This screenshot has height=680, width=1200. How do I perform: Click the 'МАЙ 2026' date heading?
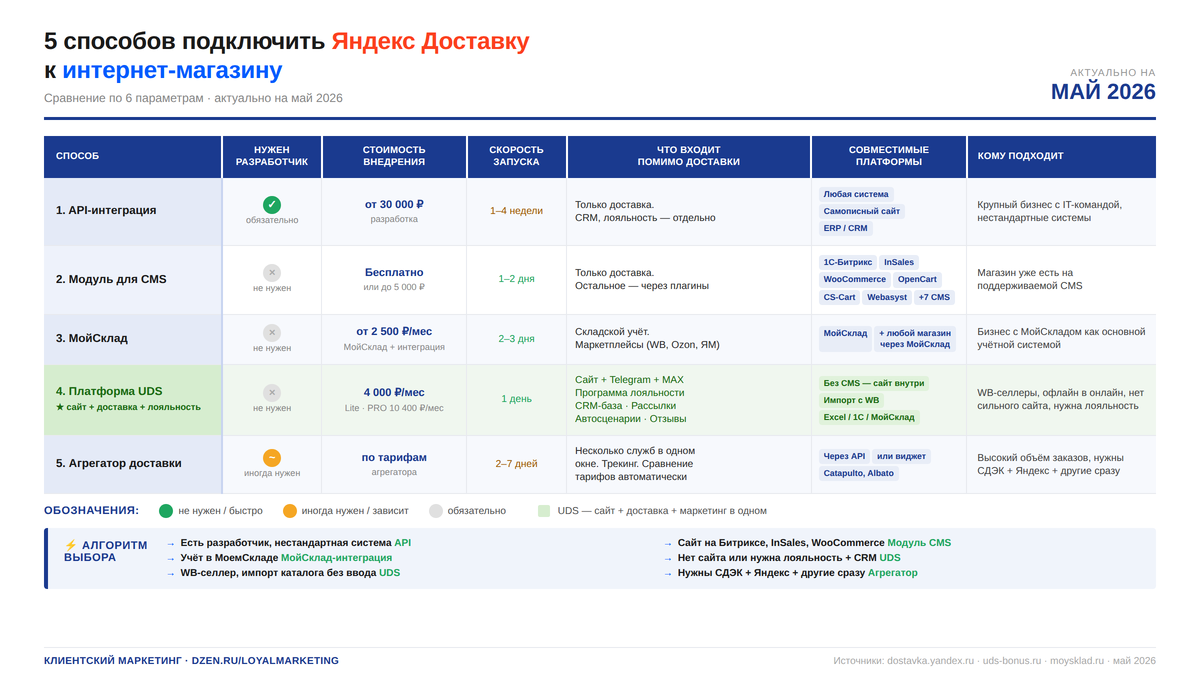tap(1103, 92)
